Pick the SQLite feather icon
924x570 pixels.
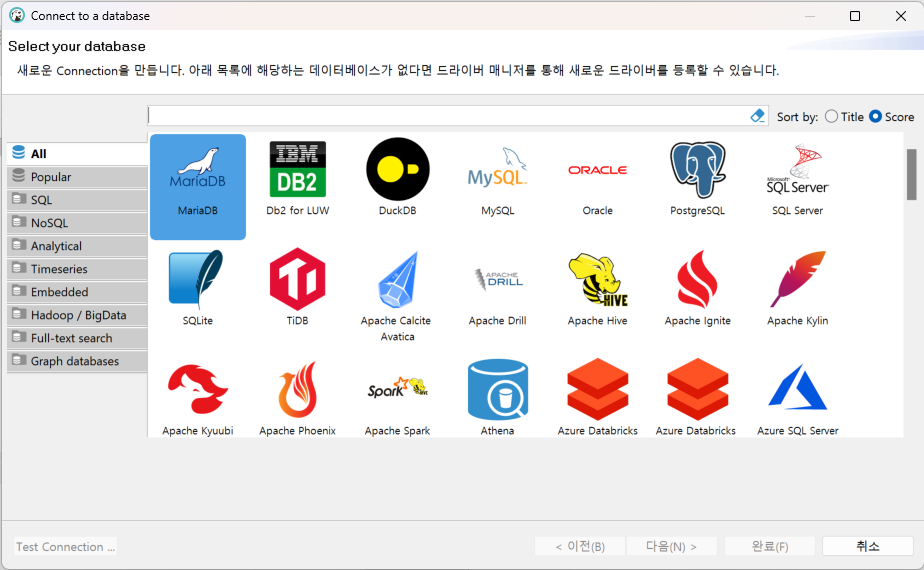click(x=197, y=278)
